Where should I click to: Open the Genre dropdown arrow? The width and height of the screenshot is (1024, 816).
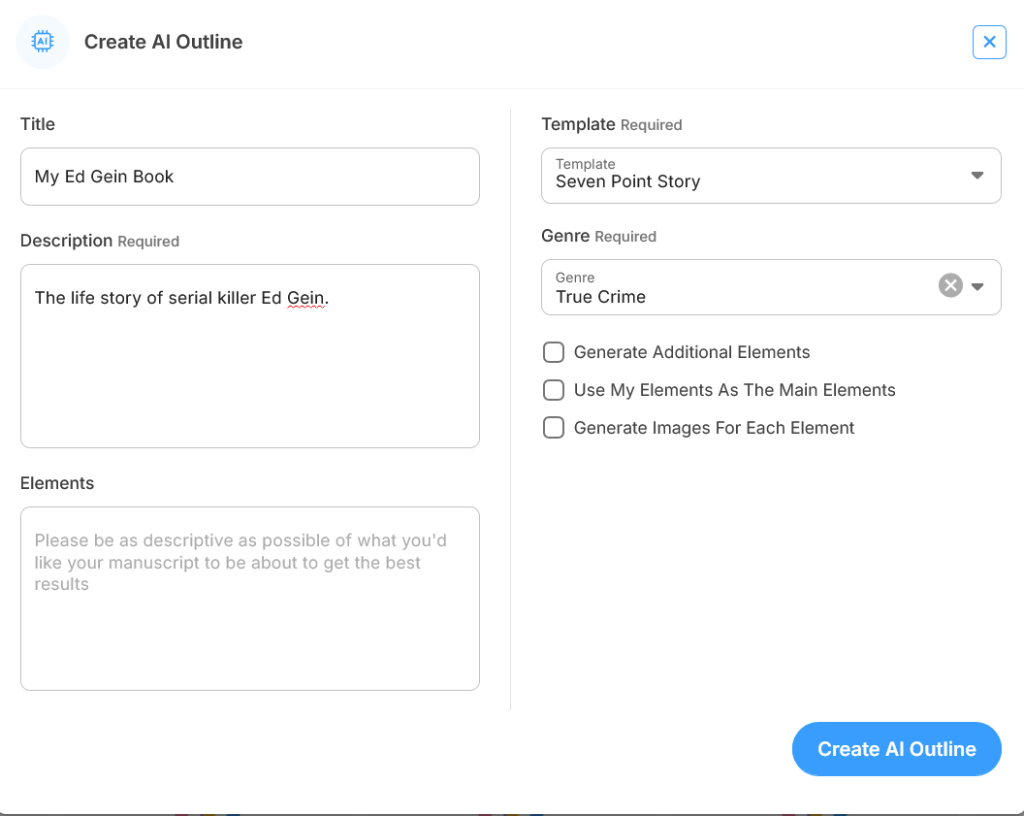(978, 287)
